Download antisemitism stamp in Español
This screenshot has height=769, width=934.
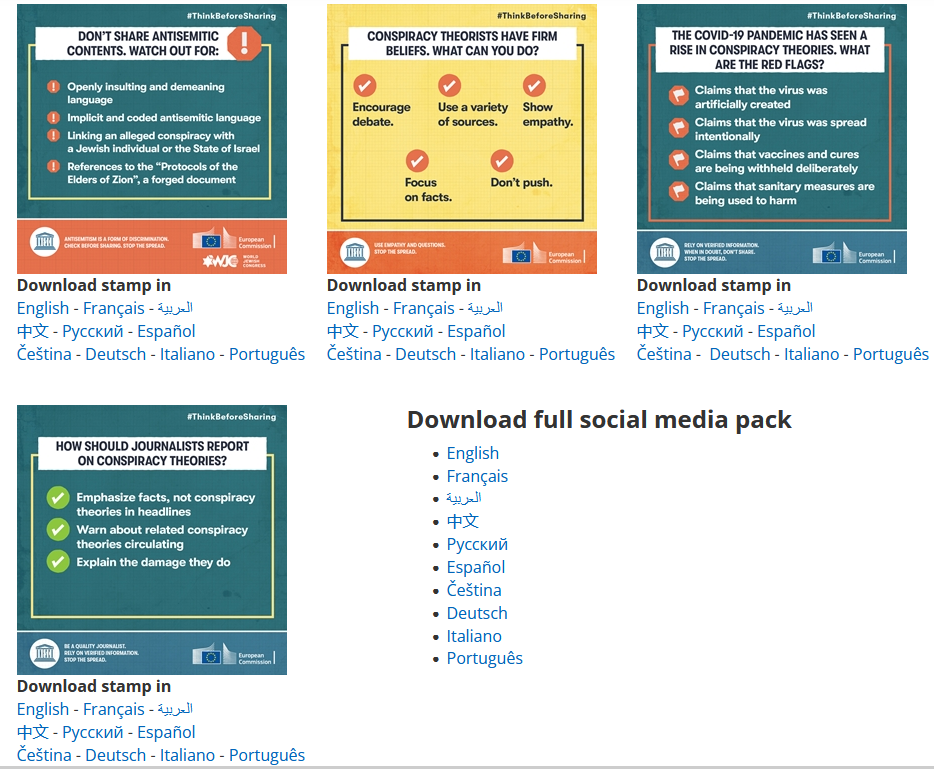166,331
